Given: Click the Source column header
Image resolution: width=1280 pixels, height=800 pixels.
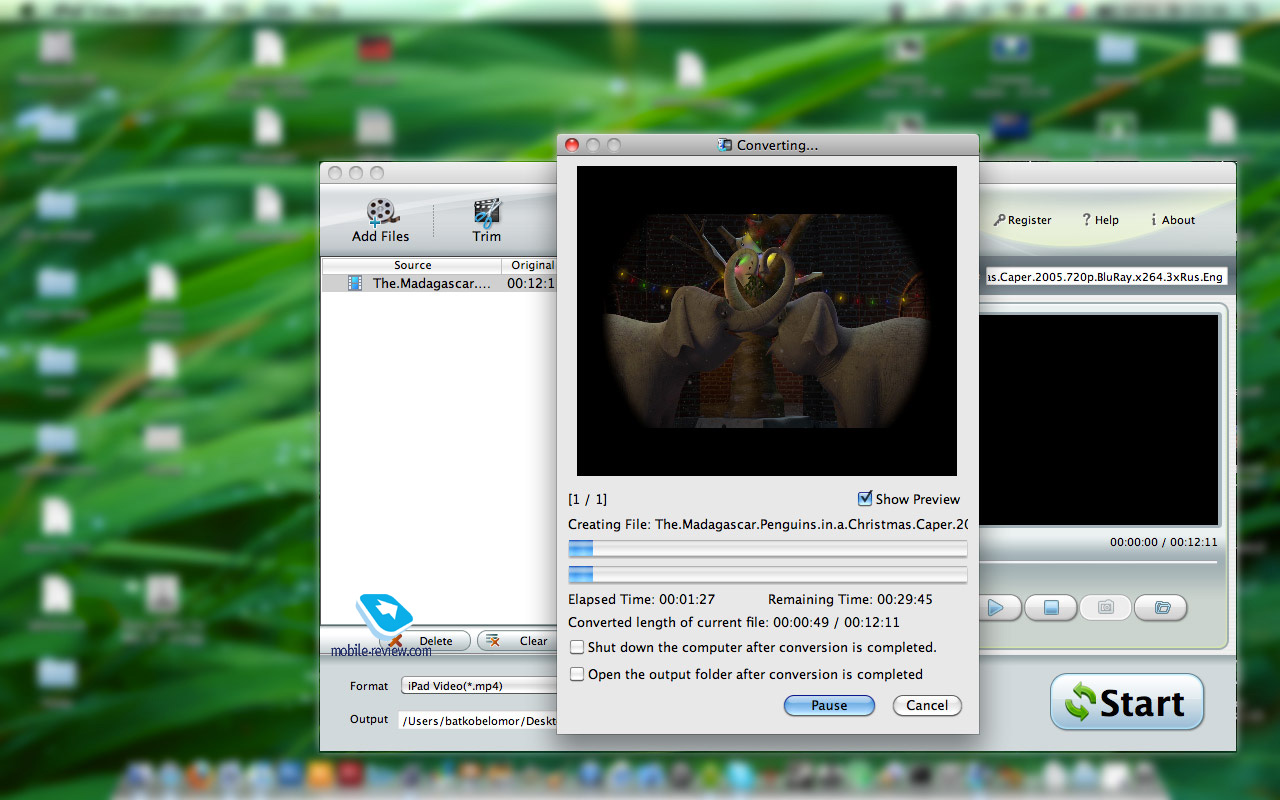Looking at the screenshot, I should point(412,265).
